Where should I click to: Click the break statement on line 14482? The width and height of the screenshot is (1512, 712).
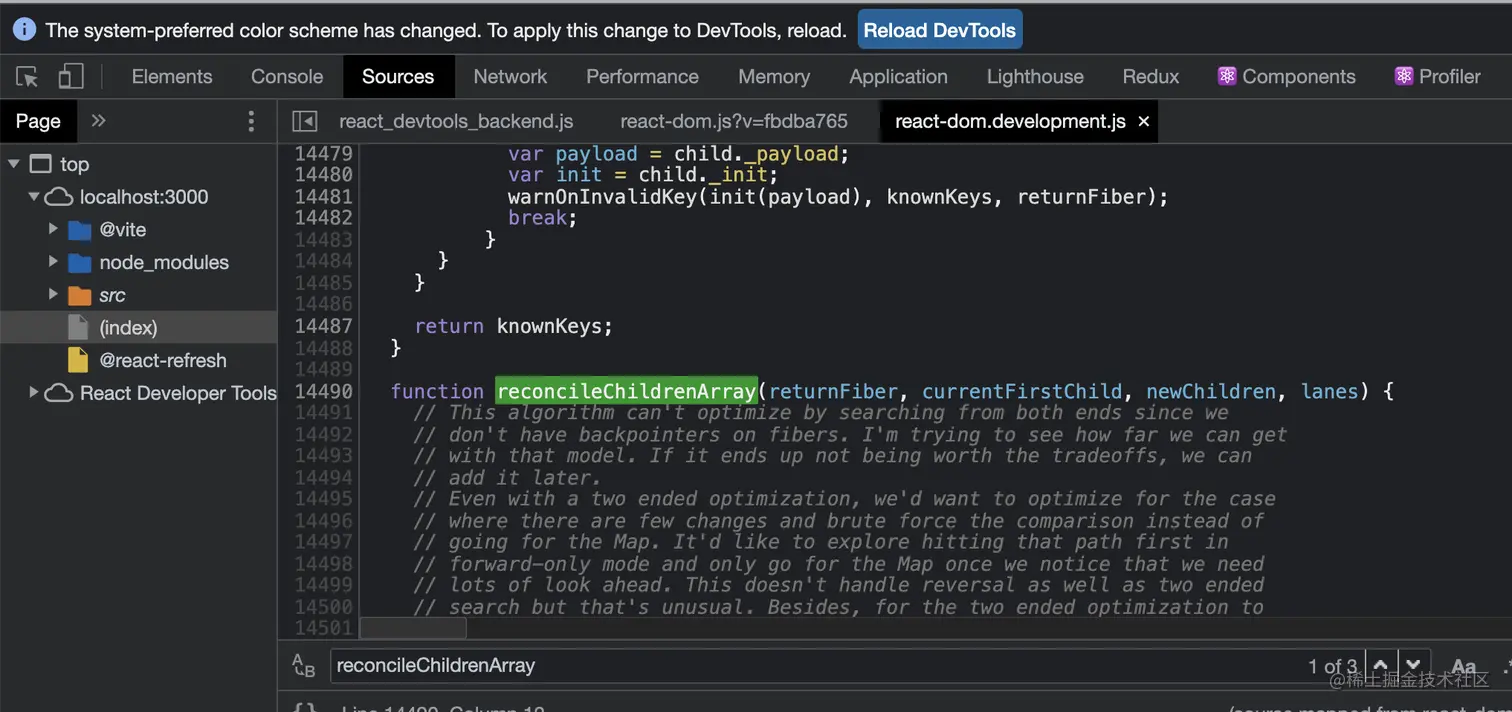click(x=543, y=218)
